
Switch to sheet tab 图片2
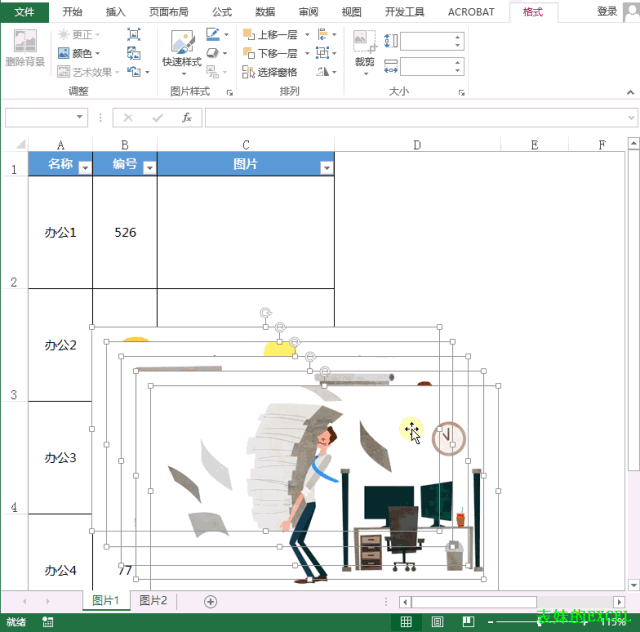pos(153,600)
